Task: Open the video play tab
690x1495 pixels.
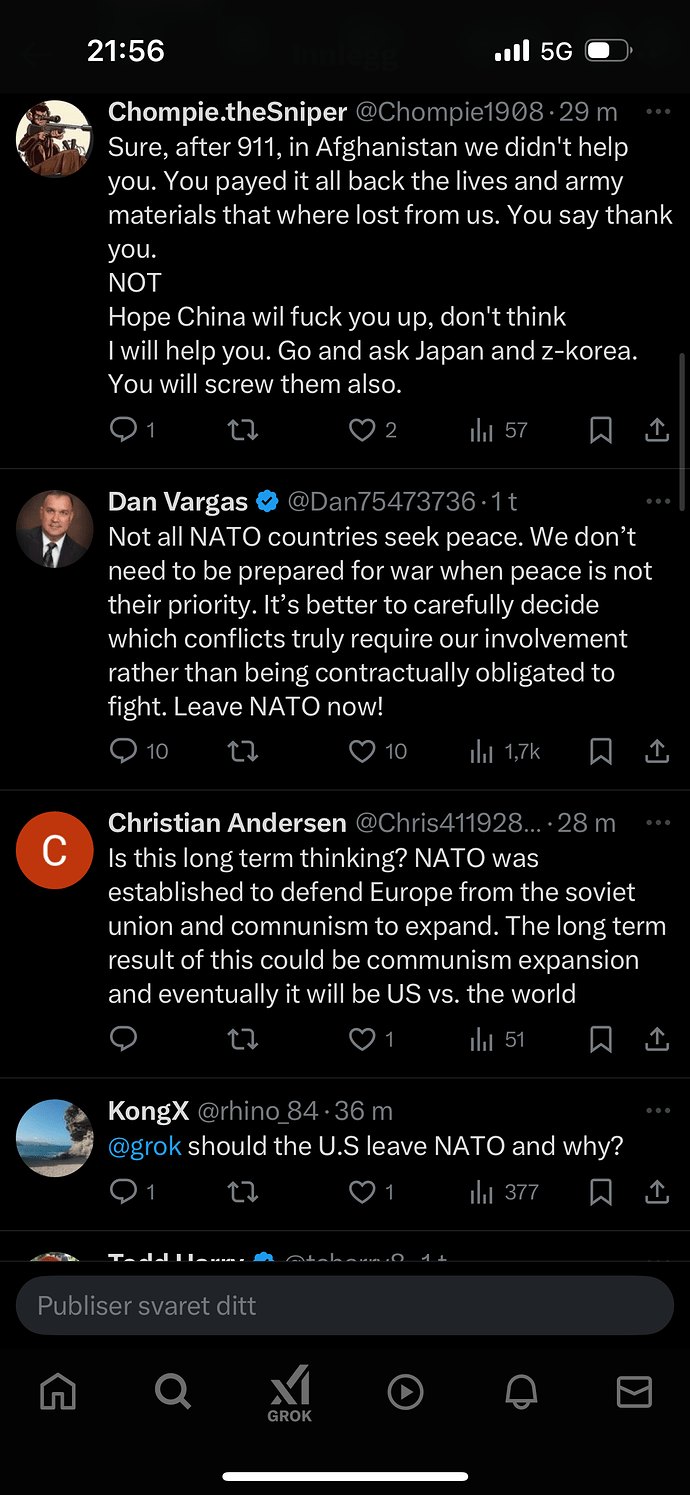Action: pyautogui.click(x=405, y=1392)
